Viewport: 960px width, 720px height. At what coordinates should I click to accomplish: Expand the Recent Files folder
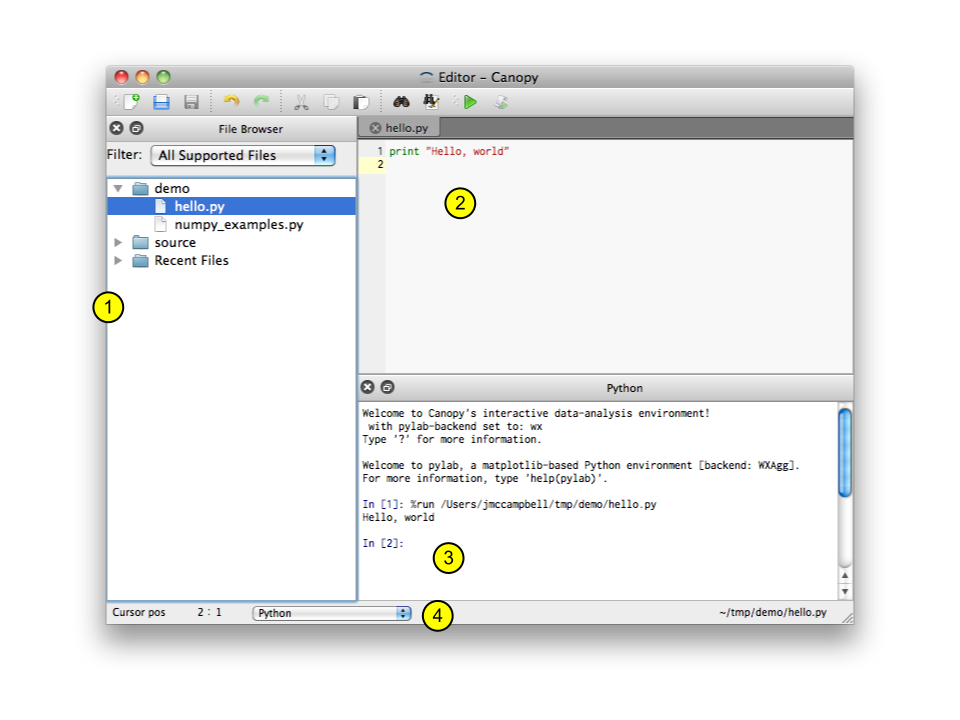pyautogui.click(x=118, y=260)
